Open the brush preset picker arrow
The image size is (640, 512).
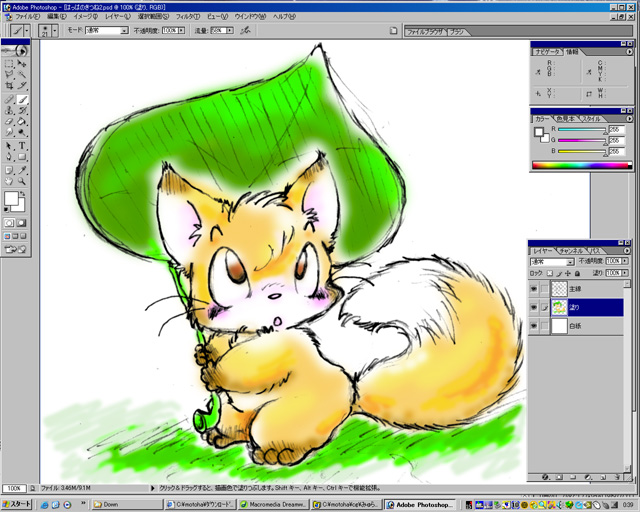55,31
